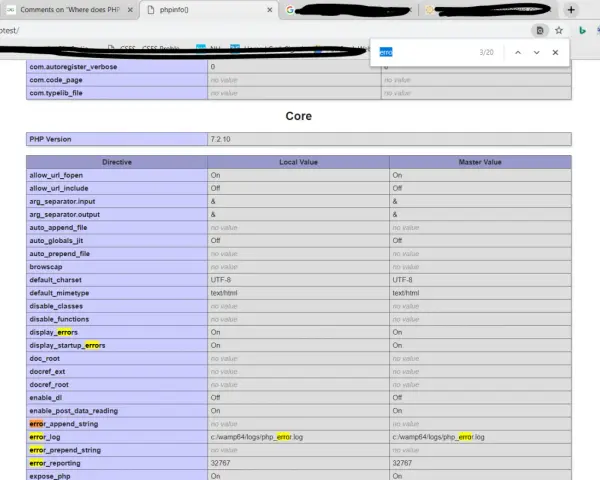Go to previous find result
Screen dimensions: 600x480
pyautogui.click(x=518, y=52)
